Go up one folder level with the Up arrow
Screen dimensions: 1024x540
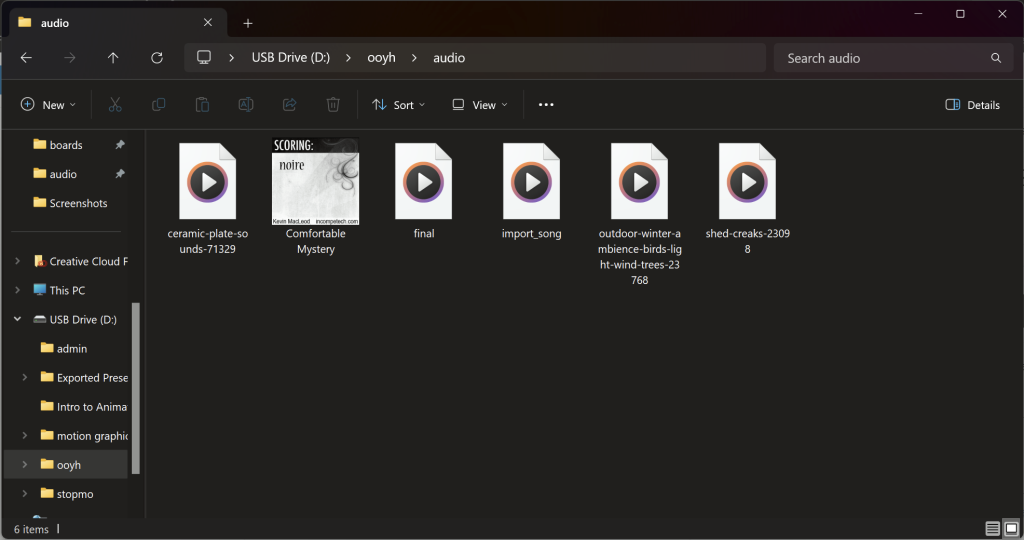(x=113, y=58)
